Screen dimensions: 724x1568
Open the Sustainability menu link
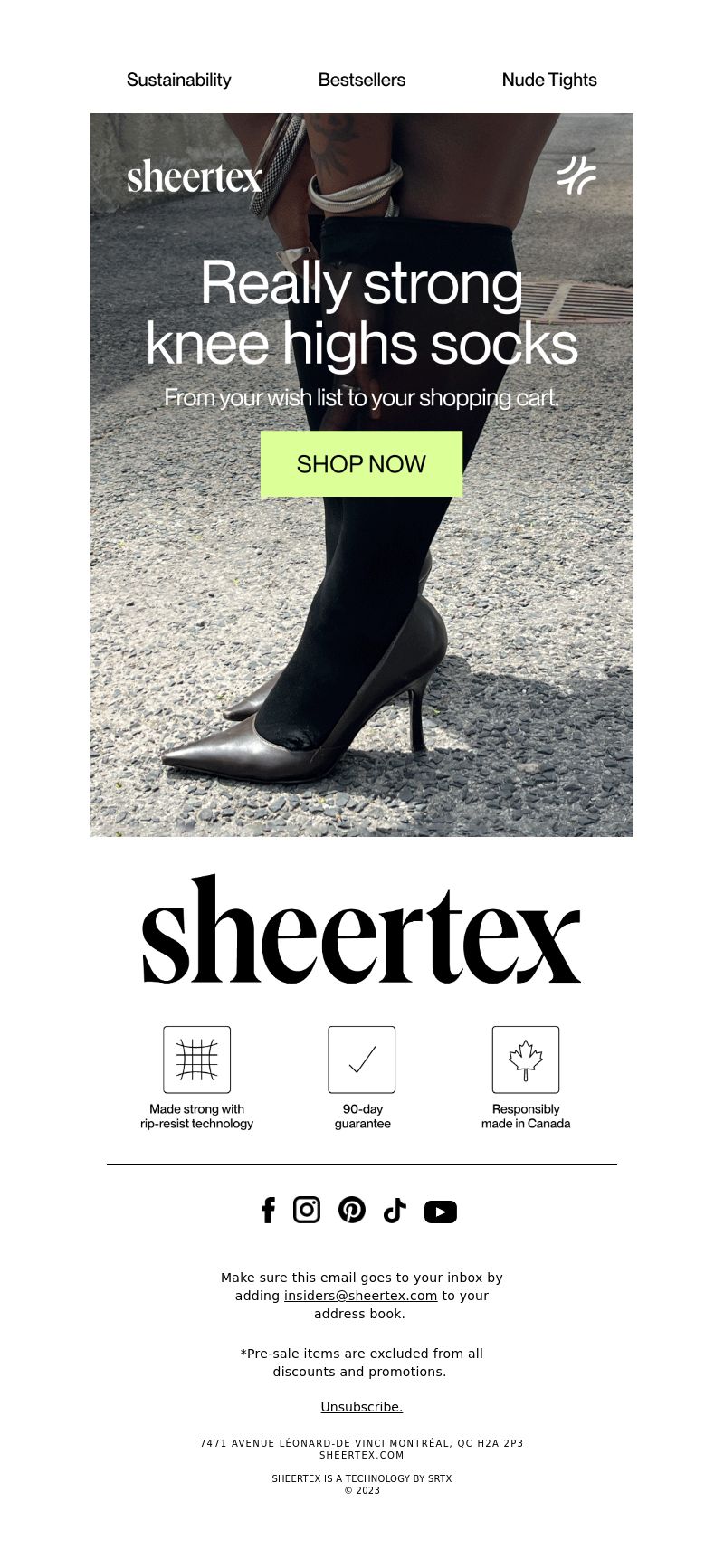coord(179,80)
